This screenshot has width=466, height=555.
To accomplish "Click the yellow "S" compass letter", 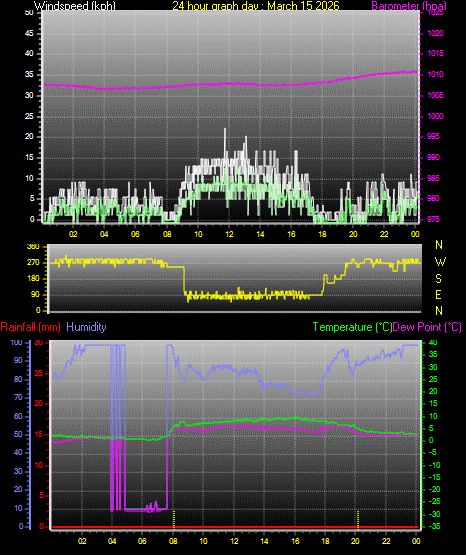I will [438, 279].
